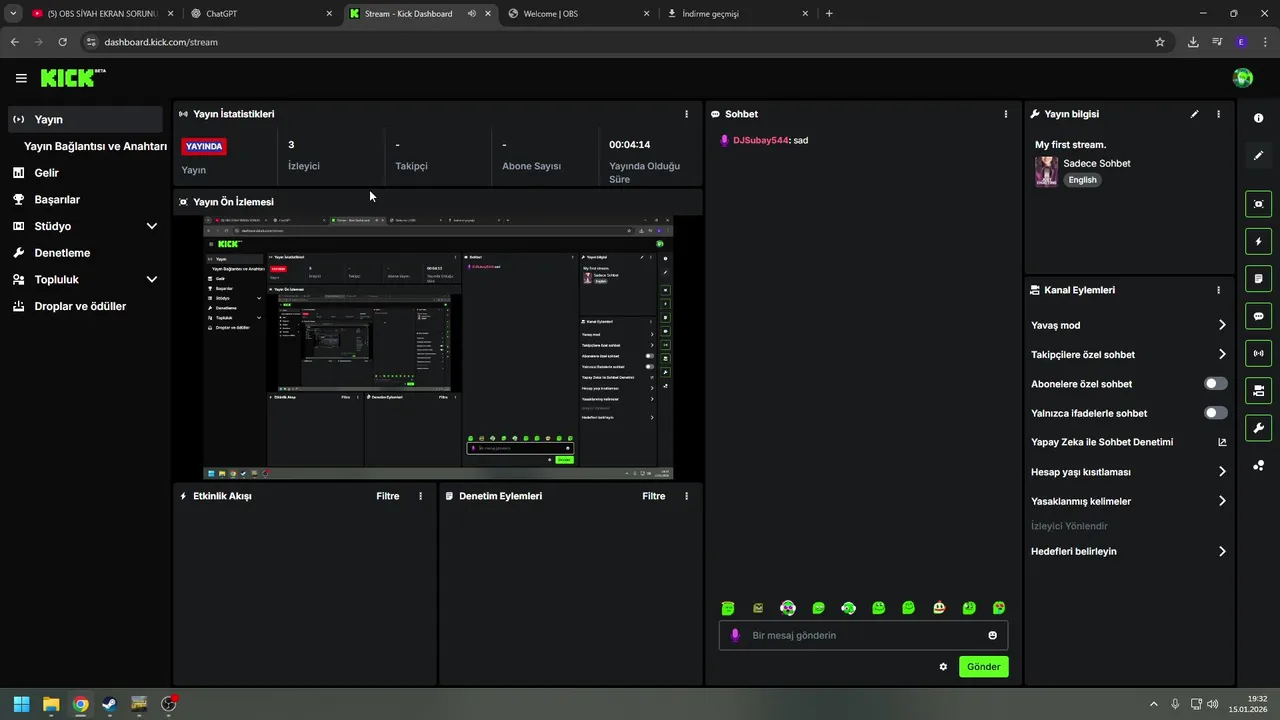Insert the clown hat emote
Viewport: 1280px width, 720px height.
[x=939, y=607]
